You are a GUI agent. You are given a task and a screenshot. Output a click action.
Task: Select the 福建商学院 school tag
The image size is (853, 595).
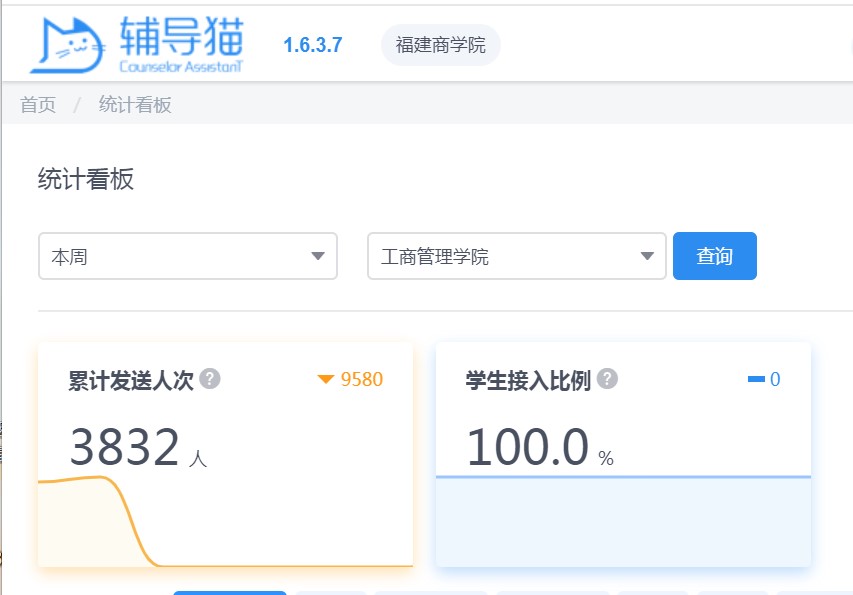click(x=440, y=45)
